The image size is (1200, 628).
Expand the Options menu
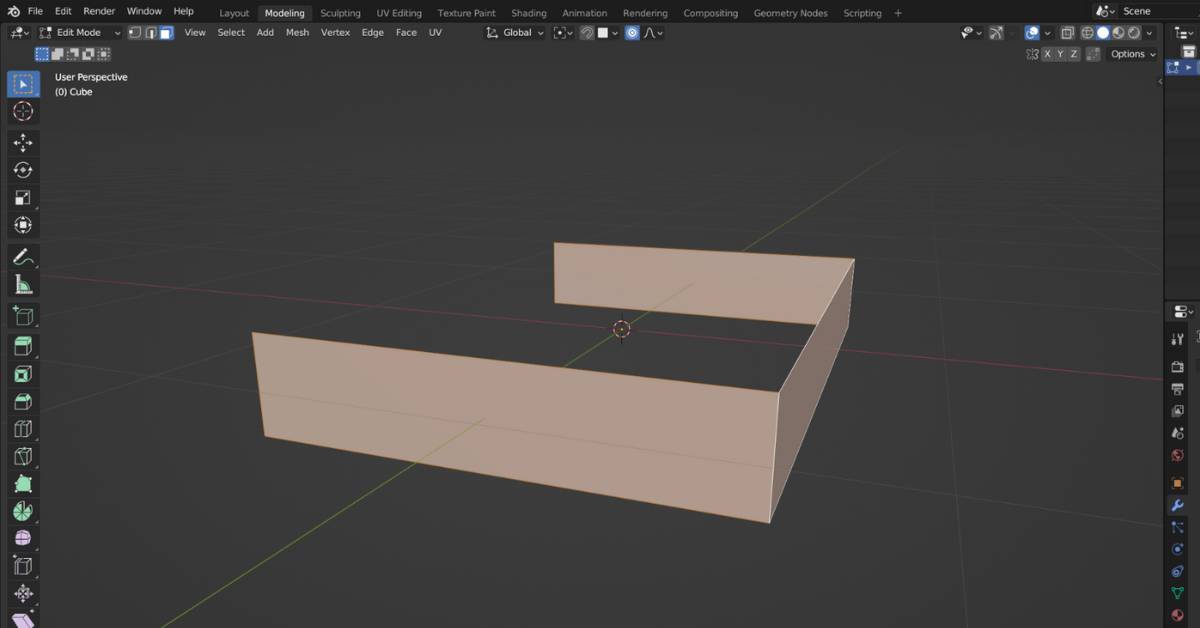click(1128, 54)
